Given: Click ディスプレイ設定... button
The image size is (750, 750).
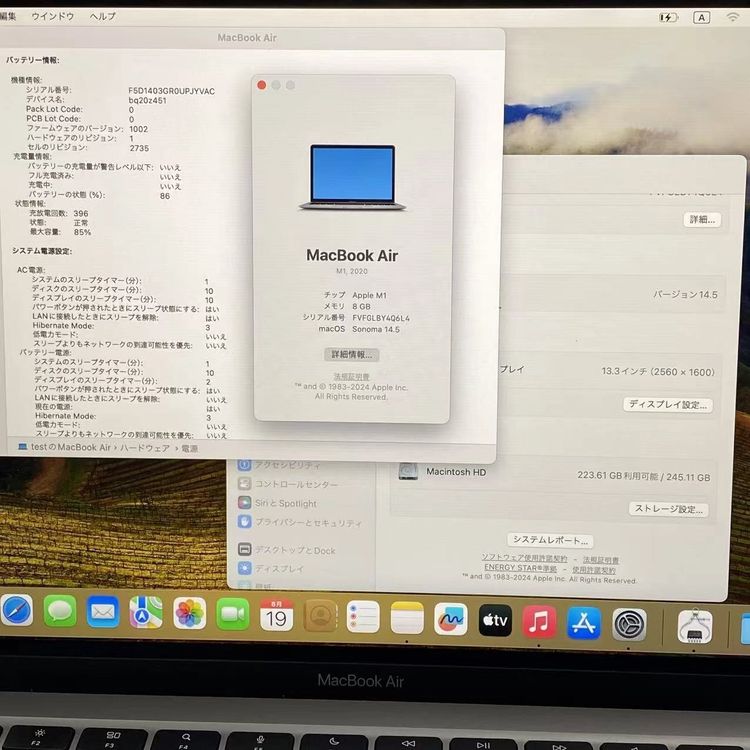Looking at the screenshot, I should [x=668, y=405].
